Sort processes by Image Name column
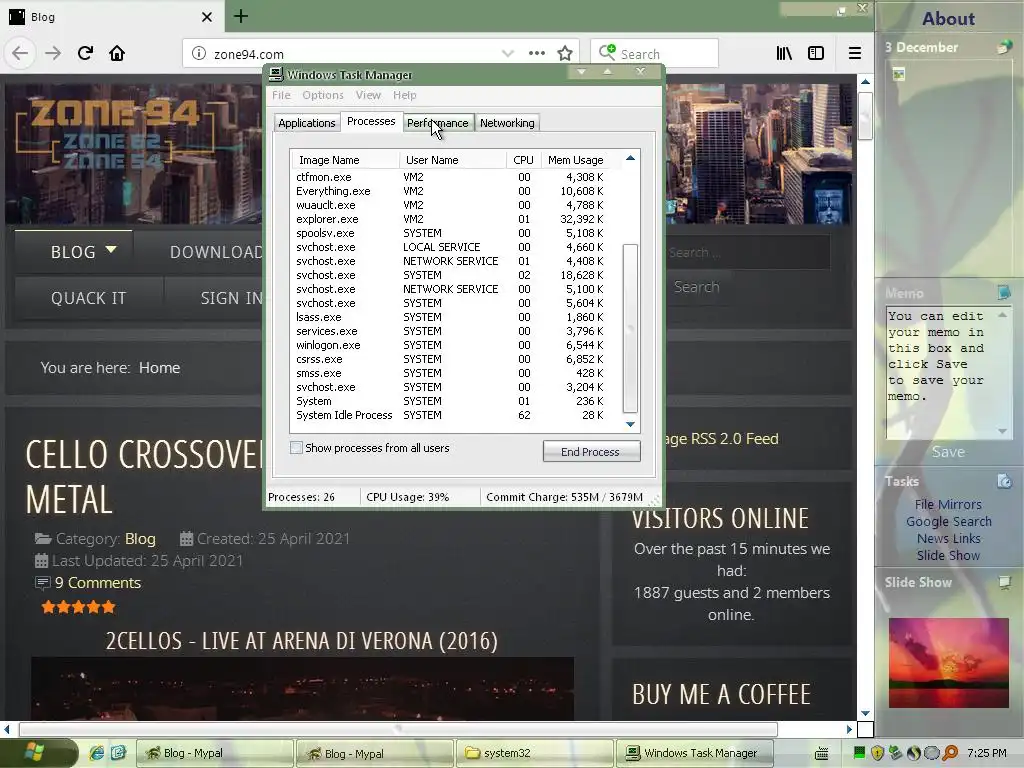This screenshot has height=768, width=1024. pos(345,160)
